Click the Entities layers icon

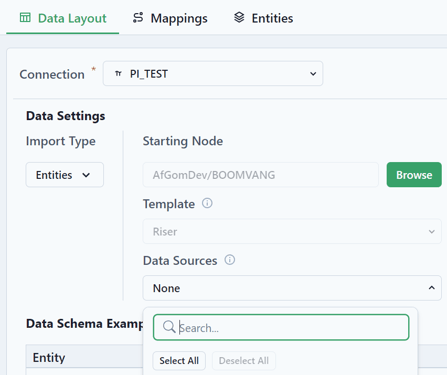point(239,17)
